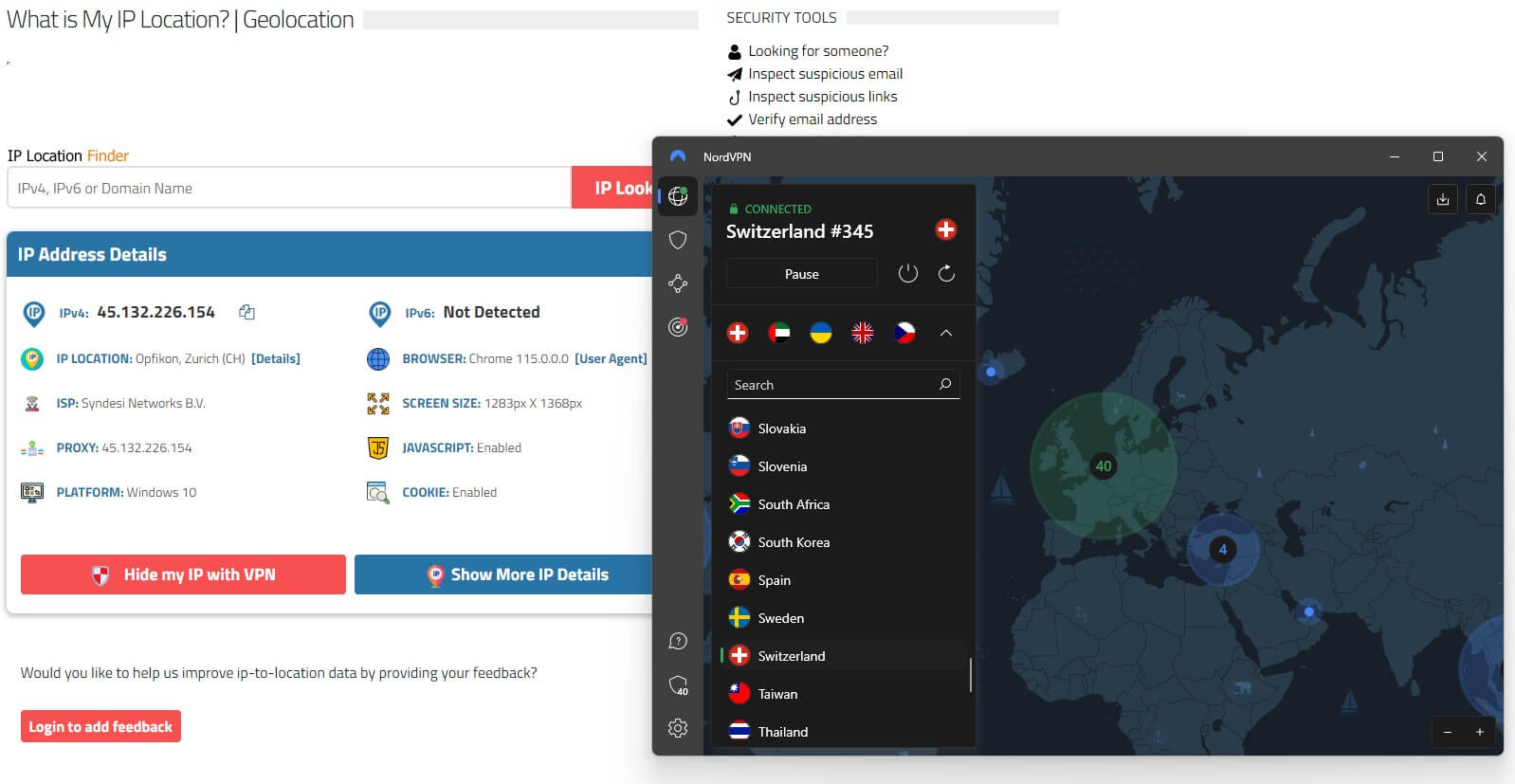This screenshot has width=1515, height=784.
Task: Open Looking for someone? link
Action: click(818, 51)
